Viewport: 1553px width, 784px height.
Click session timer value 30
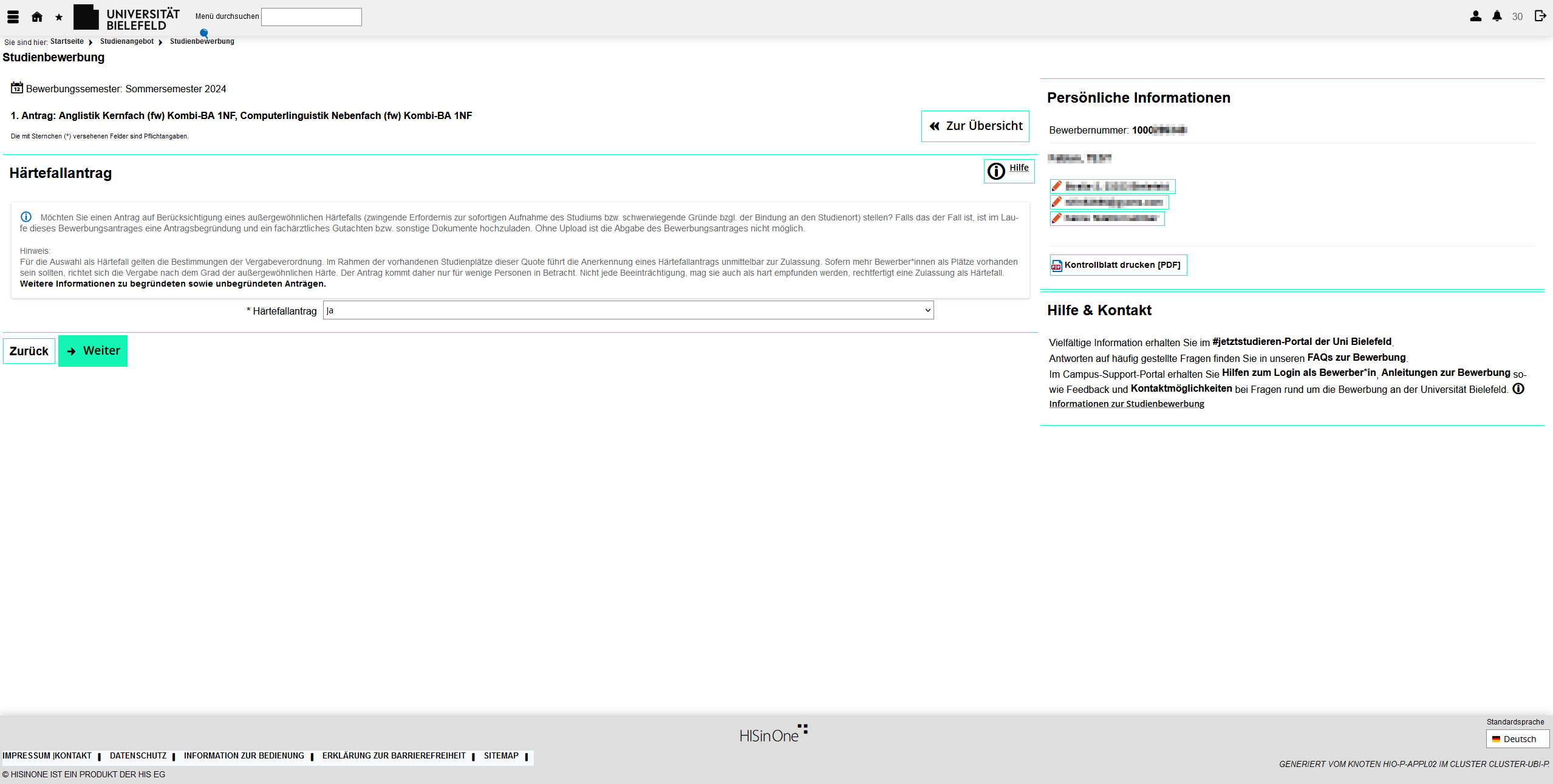[x=1518, y=17]
